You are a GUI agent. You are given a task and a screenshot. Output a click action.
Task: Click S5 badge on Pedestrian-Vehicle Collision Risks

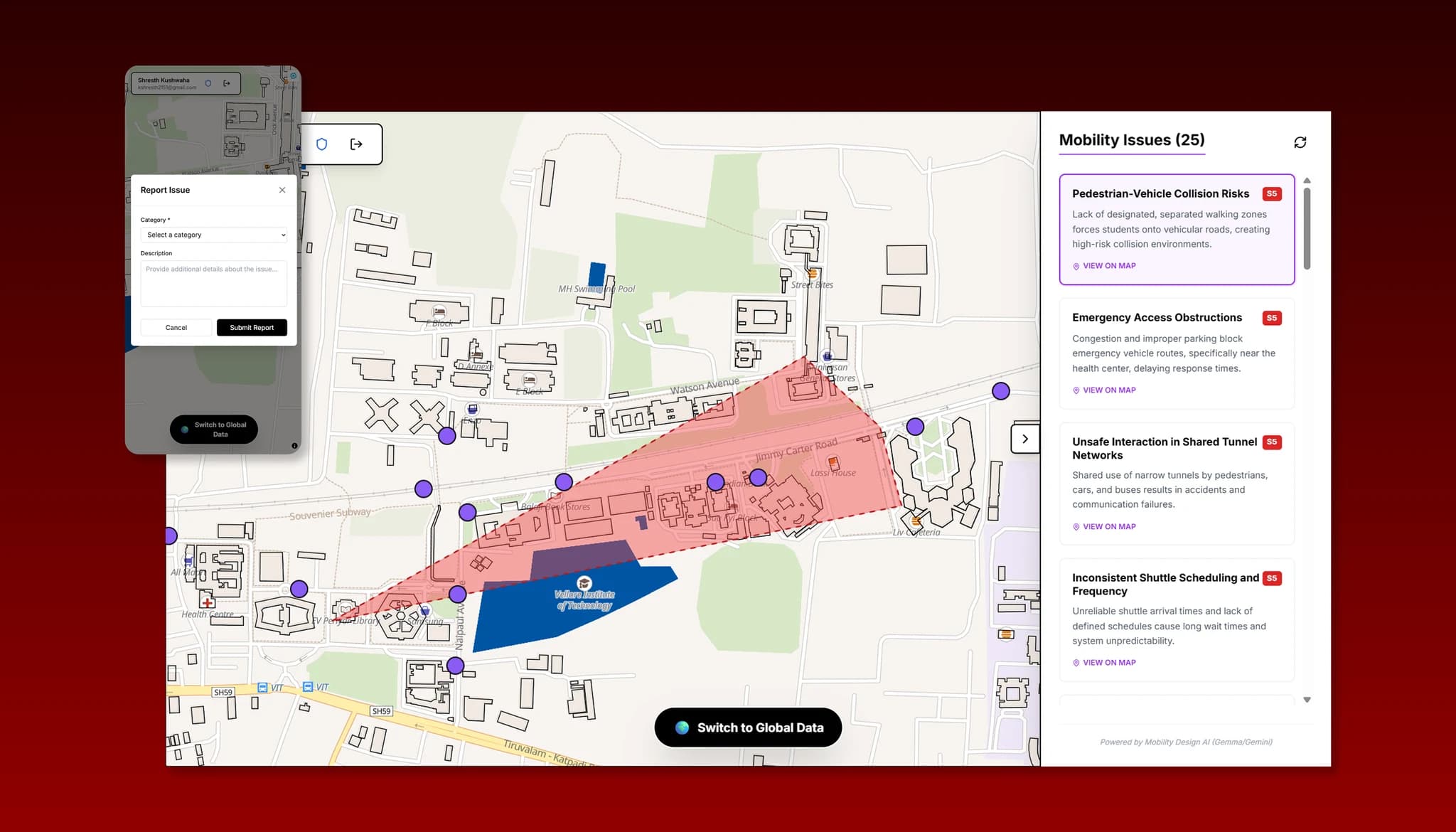[x=1272, y=193]
